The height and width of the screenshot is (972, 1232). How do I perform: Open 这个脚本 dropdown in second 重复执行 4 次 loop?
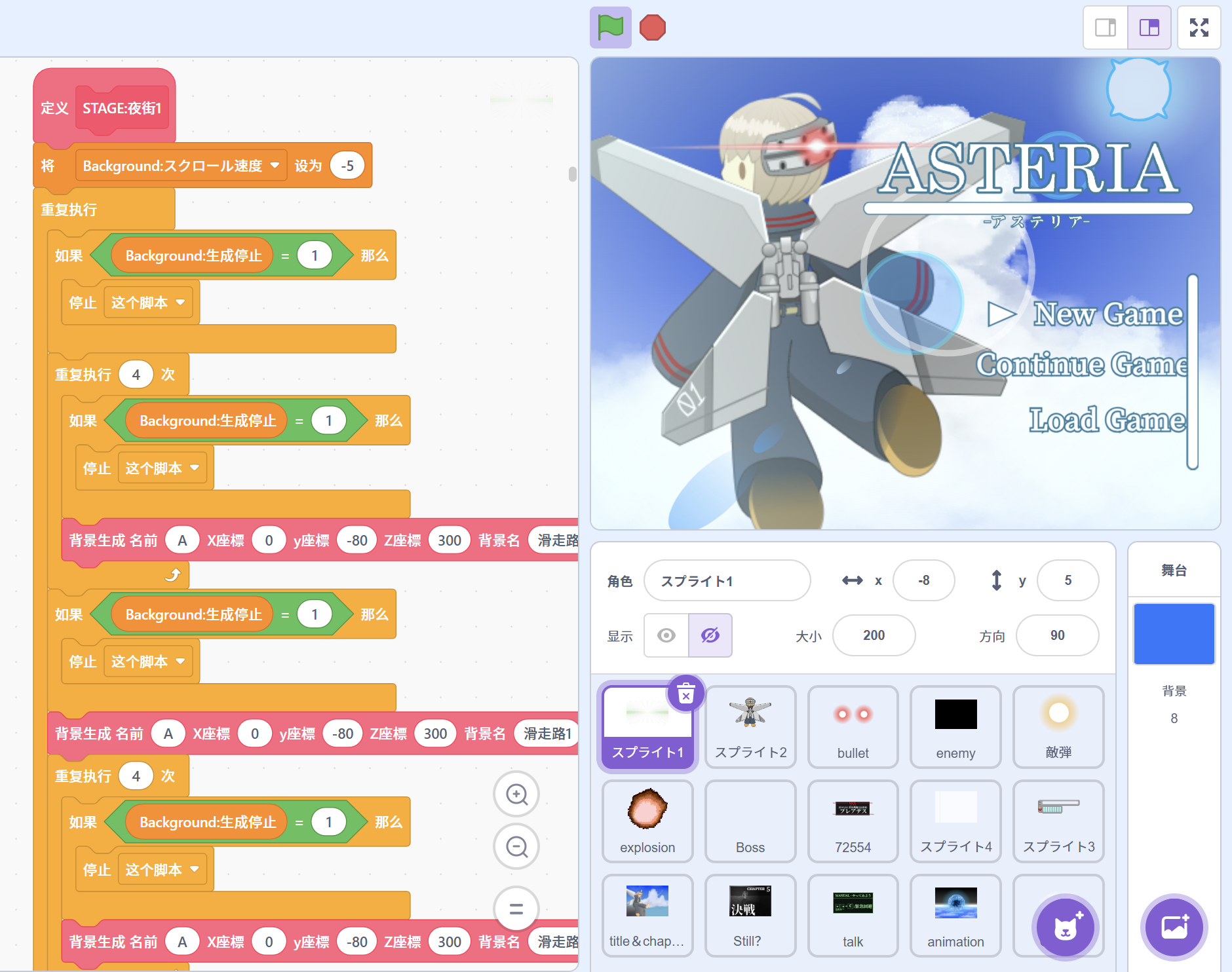pos(162,870)
